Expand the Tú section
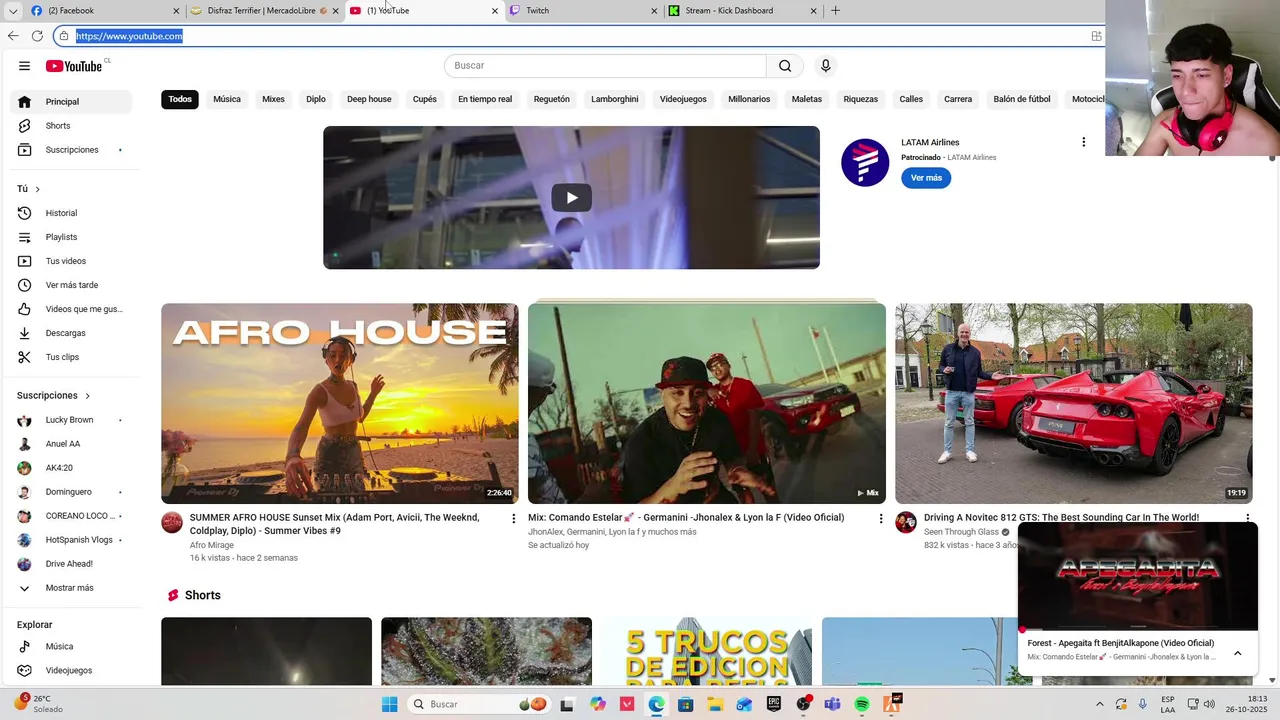 (x=29, y=189)
